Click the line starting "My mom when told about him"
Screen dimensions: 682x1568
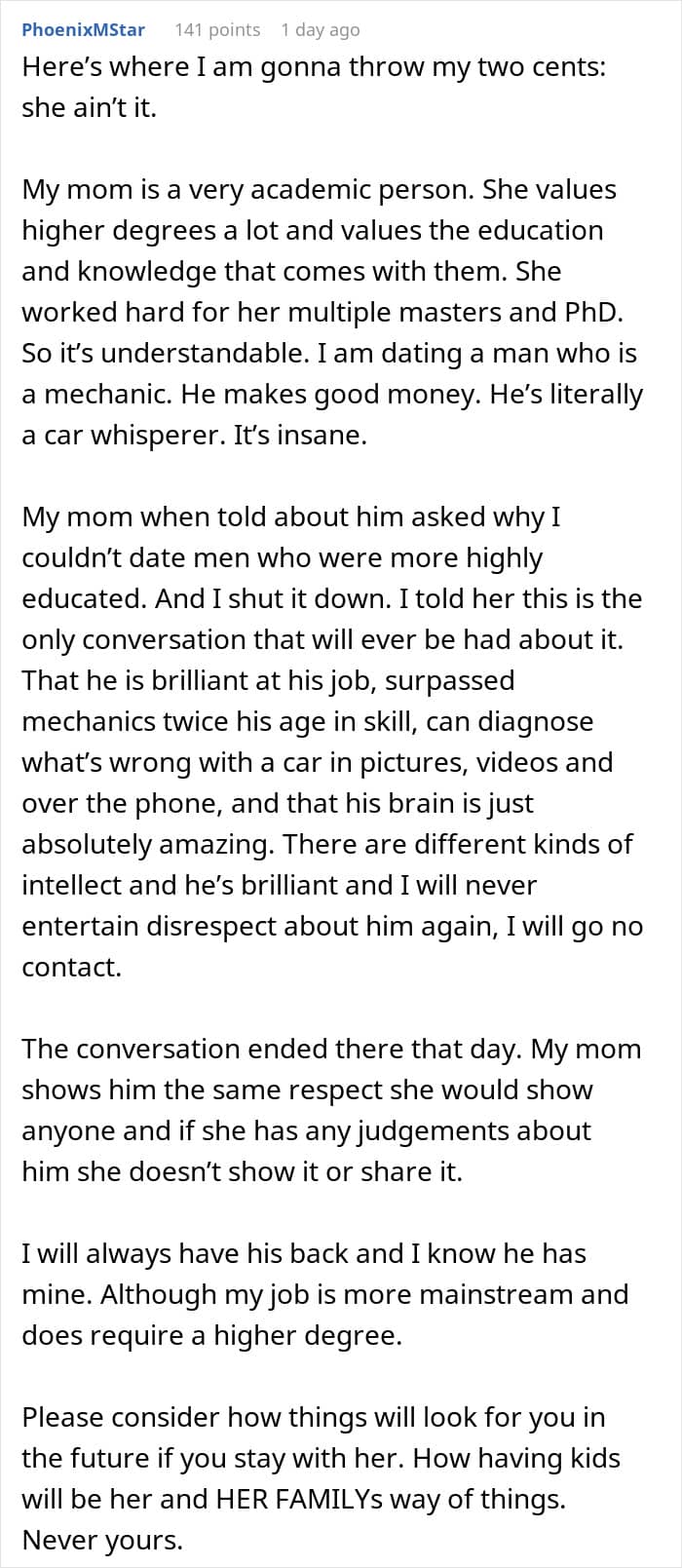point(290,516)
